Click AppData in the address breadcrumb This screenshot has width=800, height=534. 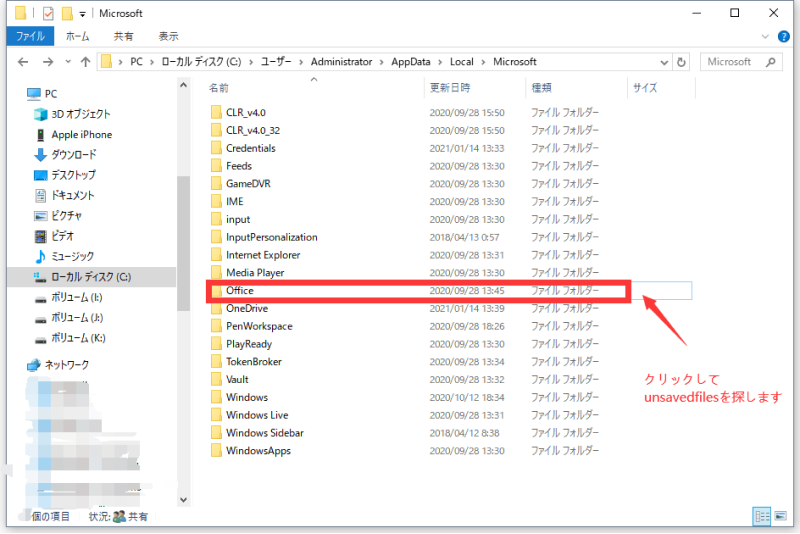tap(411, 62)
